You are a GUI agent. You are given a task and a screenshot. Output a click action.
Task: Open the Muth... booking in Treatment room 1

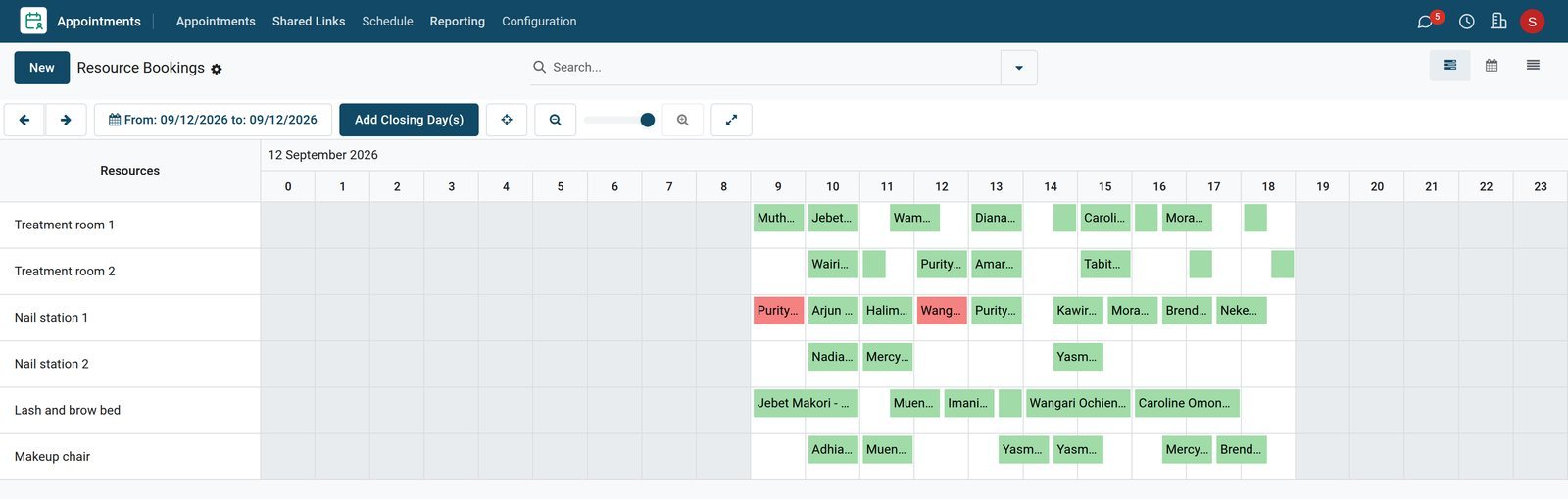click(778, 218)
